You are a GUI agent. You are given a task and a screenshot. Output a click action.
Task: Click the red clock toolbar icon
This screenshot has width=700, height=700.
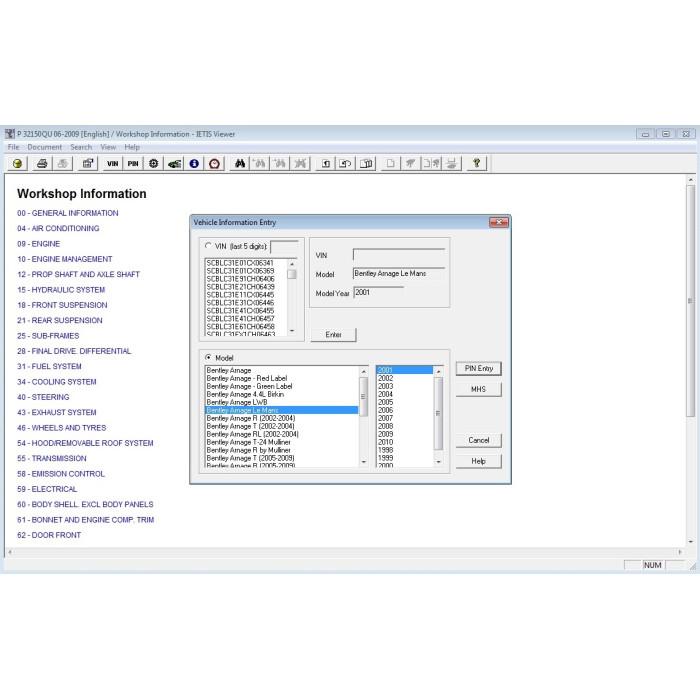point(214,164)
